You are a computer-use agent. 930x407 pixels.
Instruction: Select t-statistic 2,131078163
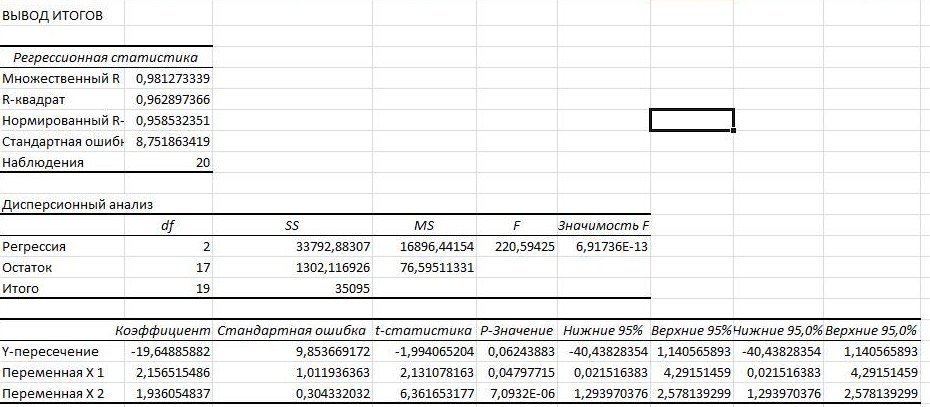[424, 373]
